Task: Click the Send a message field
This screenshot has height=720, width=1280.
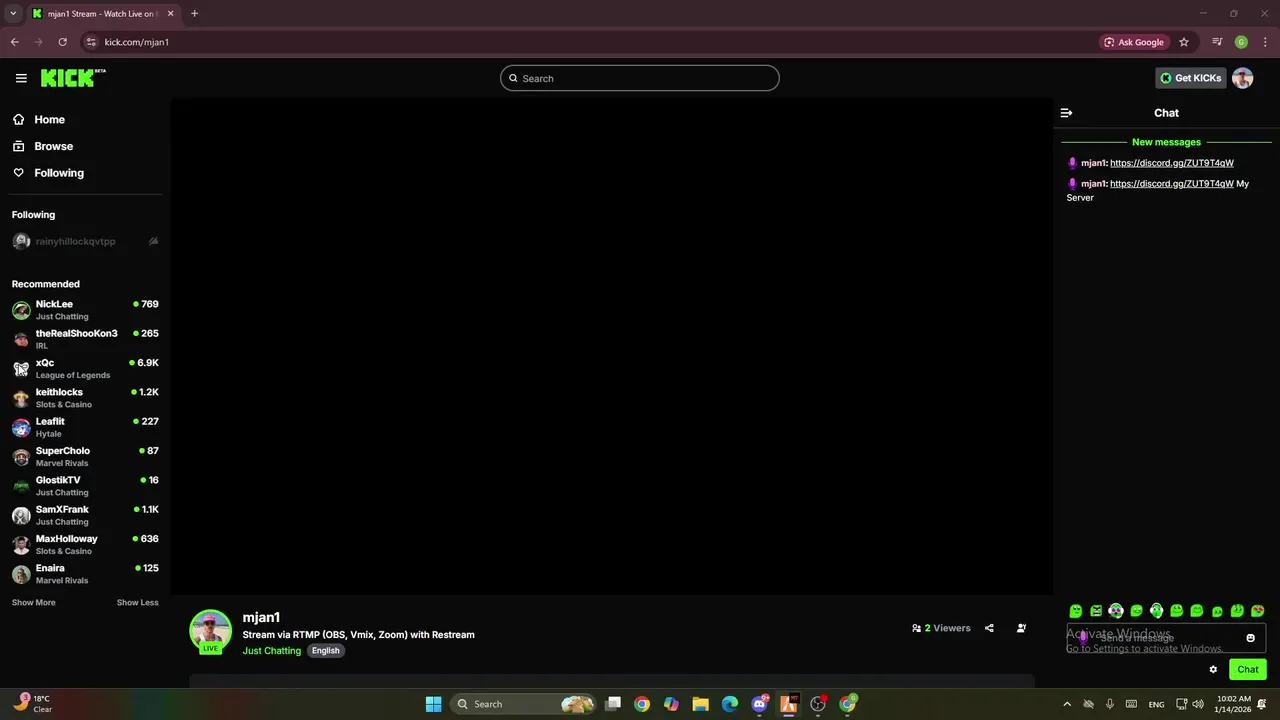Action: [x=1166, y=638]
